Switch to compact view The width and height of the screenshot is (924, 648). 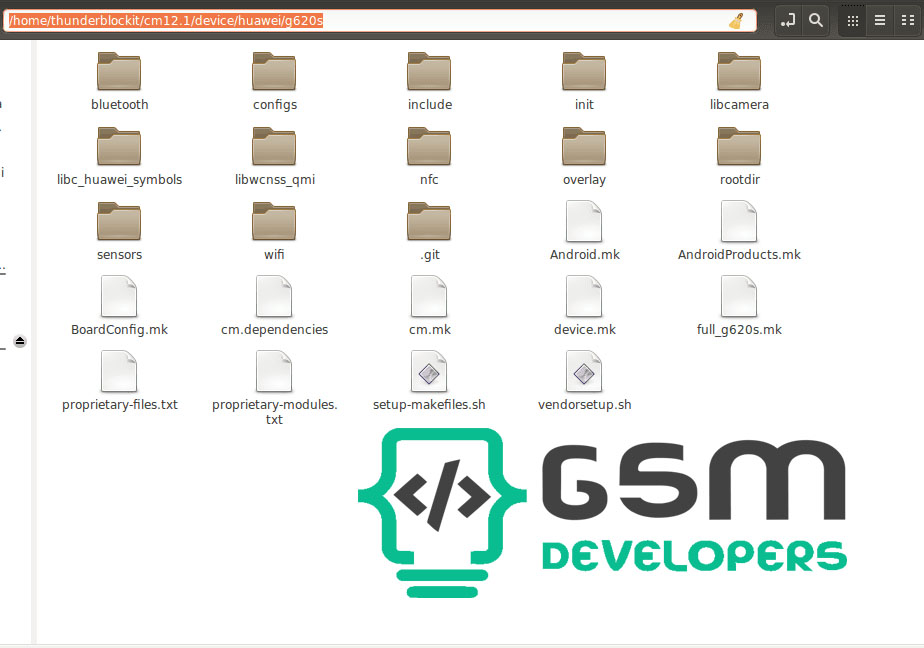(x=908, y=21)
